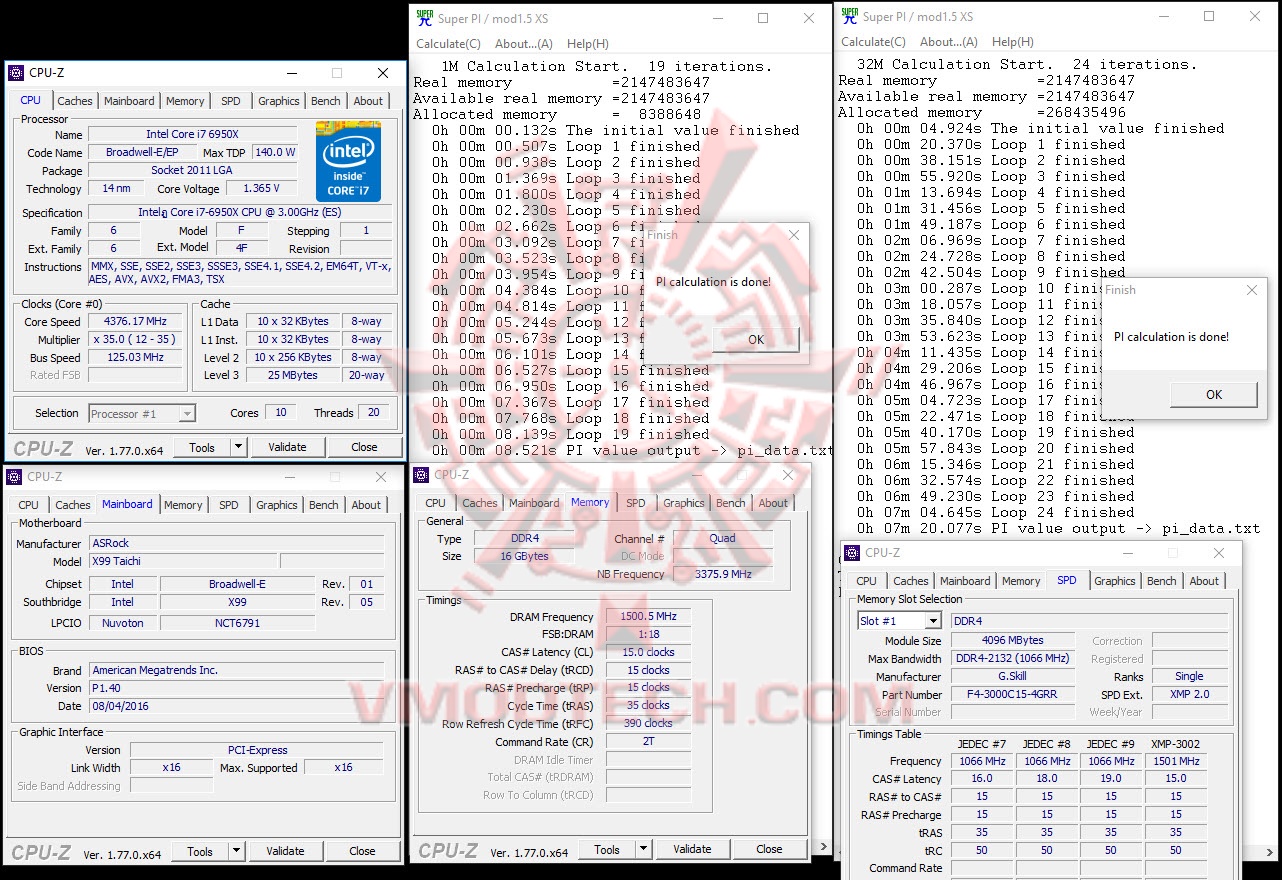Click OK in 32M PI calculation dialog
This screenshot has width=1282, height=880.
pos(1214,394)
